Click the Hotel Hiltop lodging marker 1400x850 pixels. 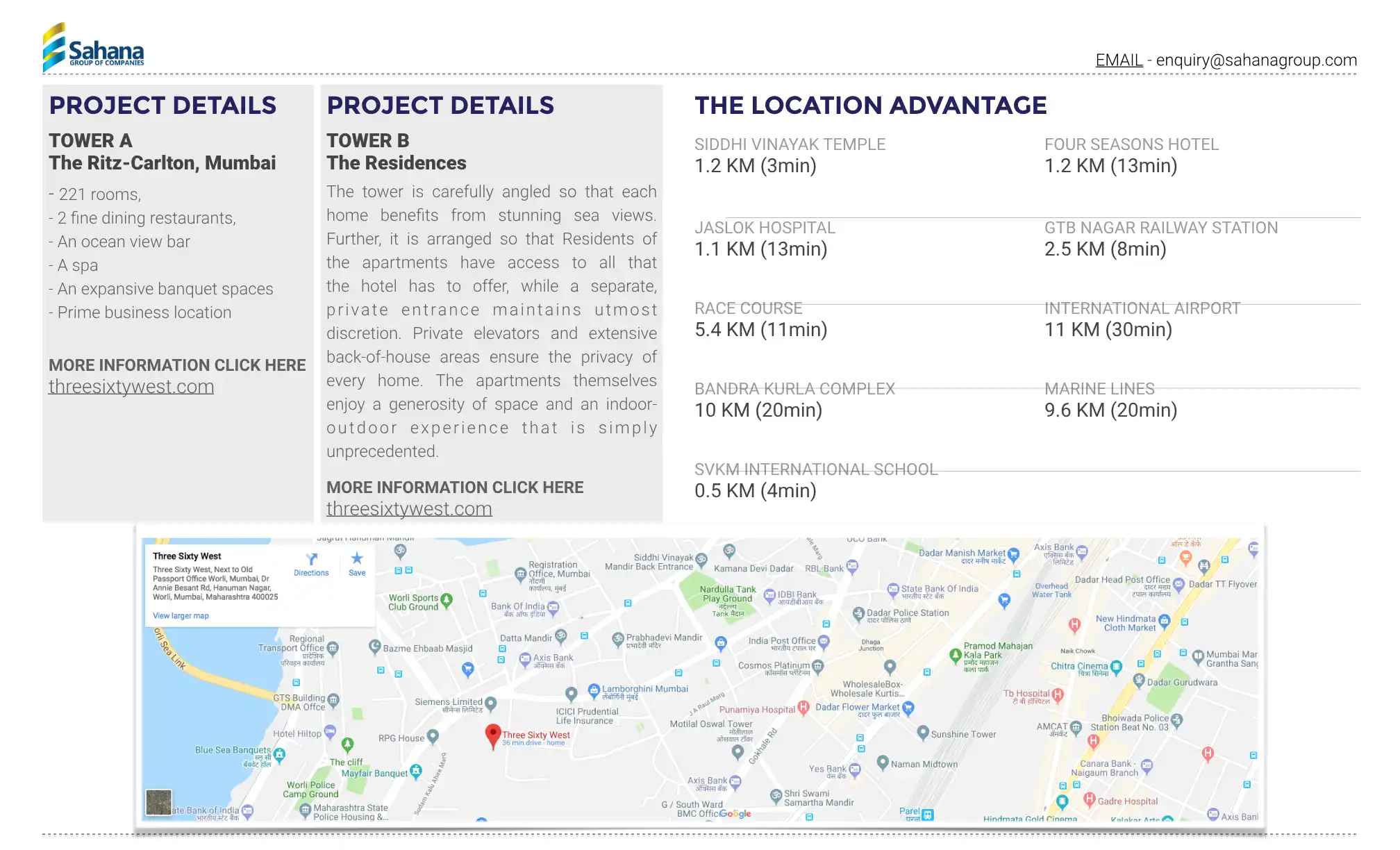pyautogui.click(x=330, y=731)
